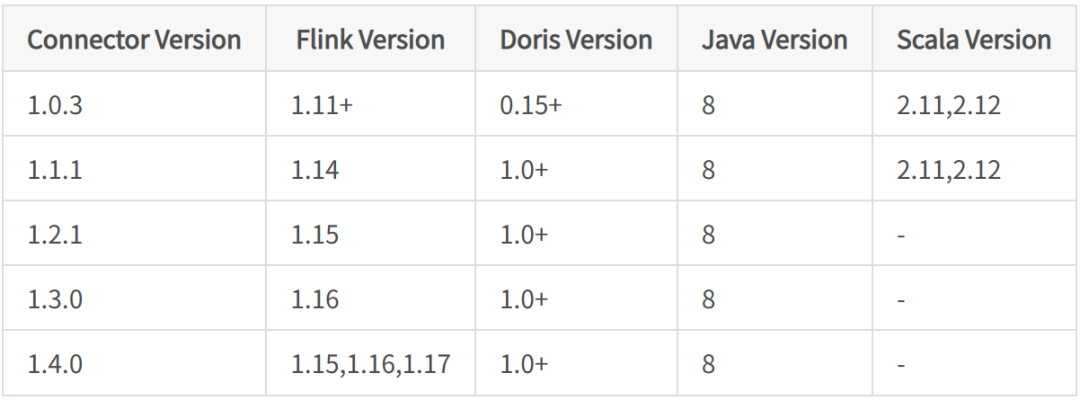The width and height of the screenshot is (1080, 400).
Task: Click the Scala Version column header
Action: pos(974,41)
